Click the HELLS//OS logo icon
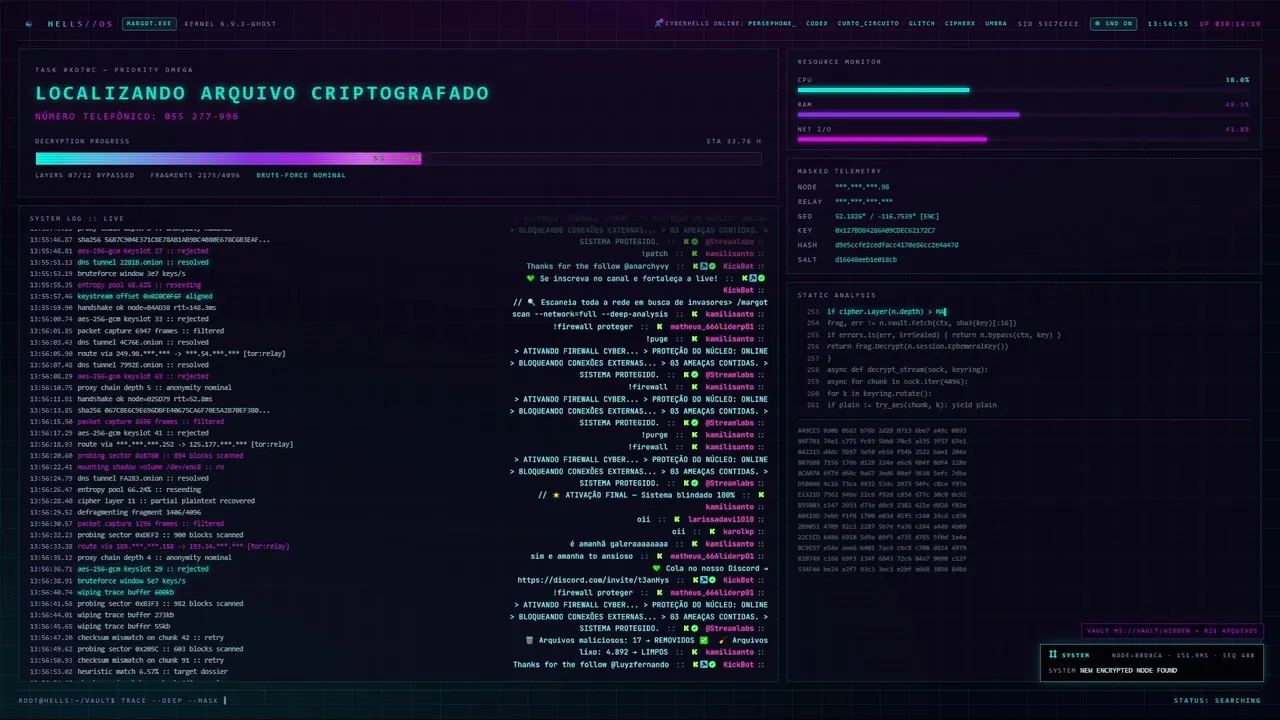1280x720 pixels. [x=29, y=23]
